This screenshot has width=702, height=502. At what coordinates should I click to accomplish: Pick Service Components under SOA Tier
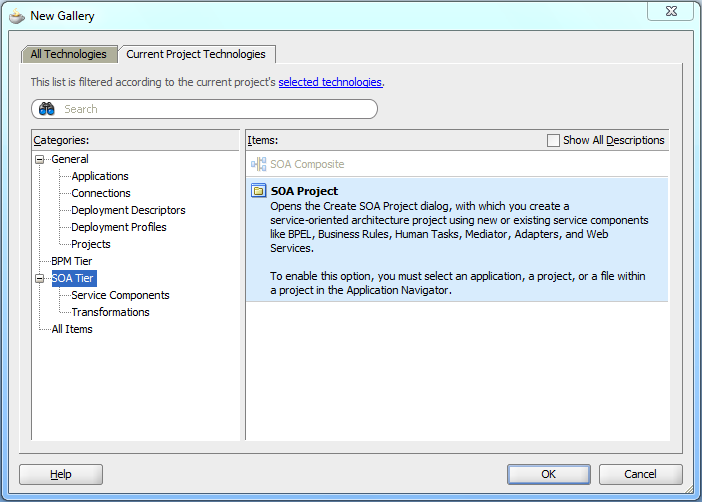[120, 295]
